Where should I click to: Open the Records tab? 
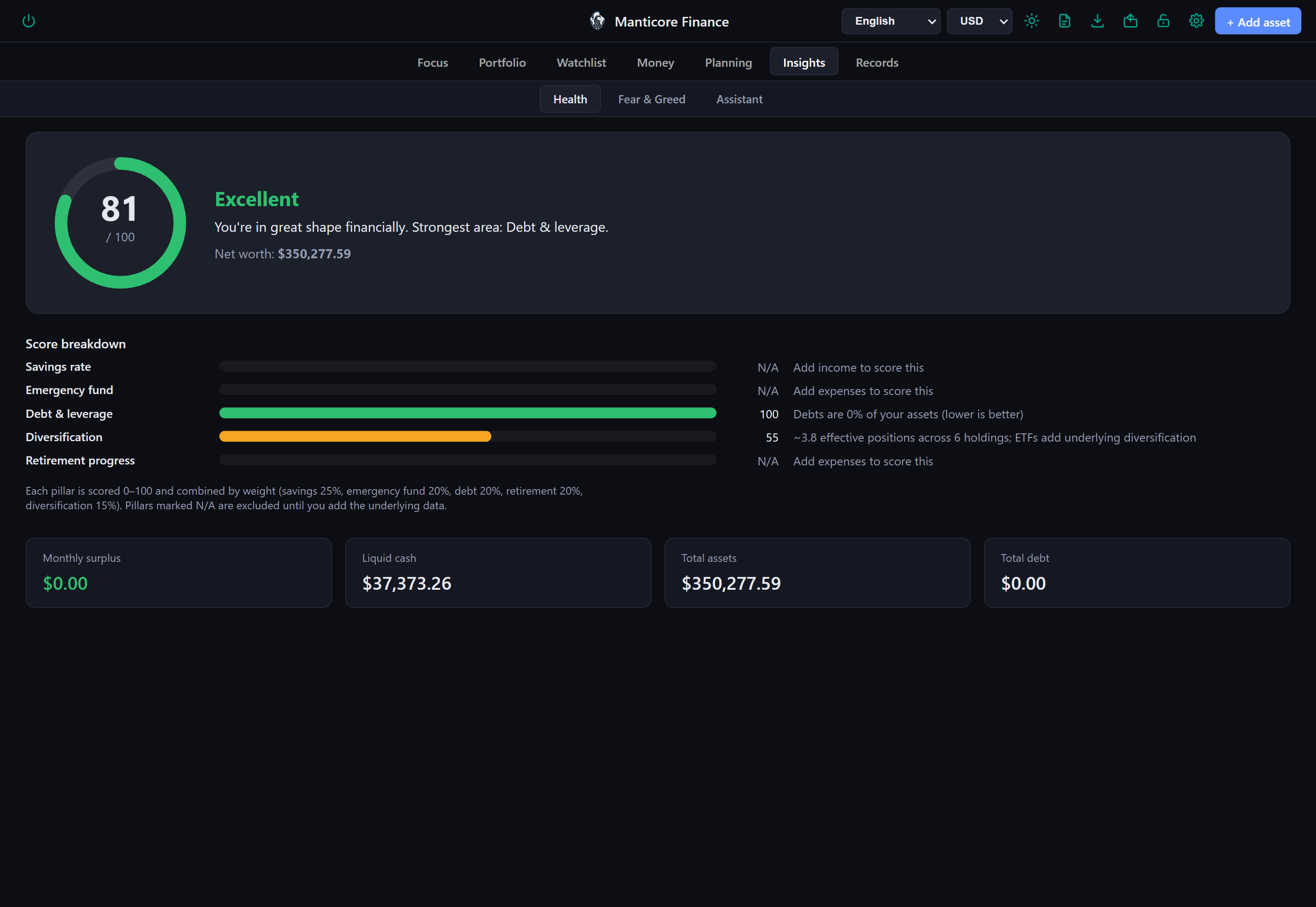(877, 63)
